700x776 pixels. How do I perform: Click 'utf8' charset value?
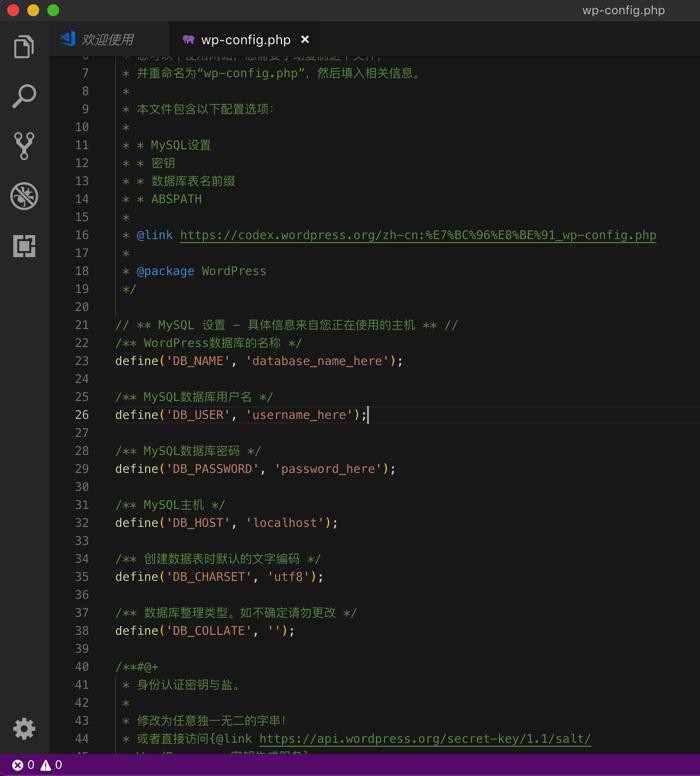tap(288, 577)
